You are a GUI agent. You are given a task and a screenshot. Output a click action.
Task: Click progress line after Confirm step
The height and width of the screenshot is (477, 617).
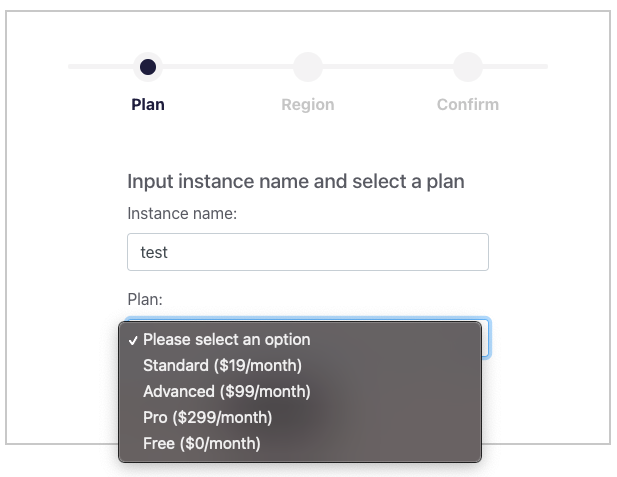(x=515, y=67)
